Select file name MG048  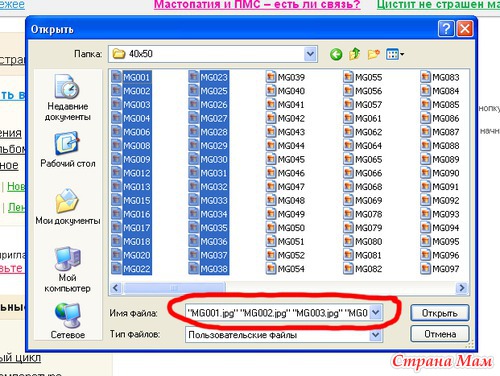tap(291, 200)
